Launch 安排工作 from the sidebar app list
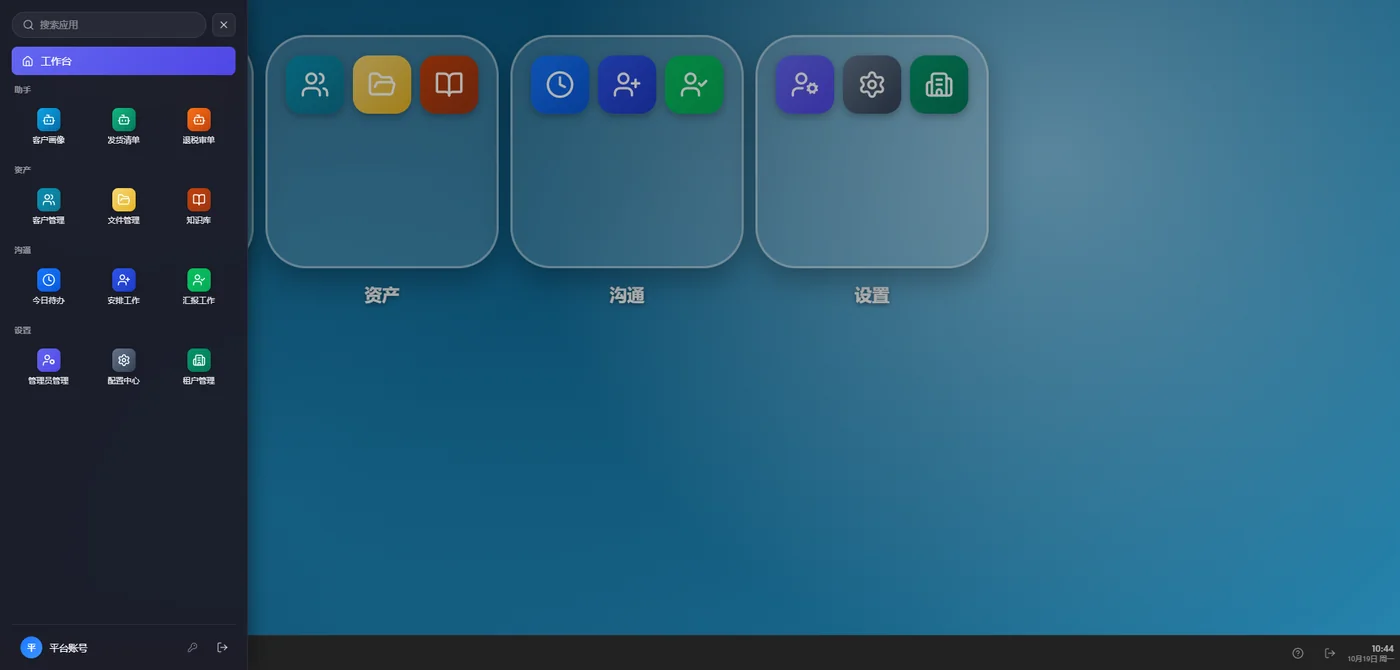This screenshot has width=1400, height=670. click(124, 286)
